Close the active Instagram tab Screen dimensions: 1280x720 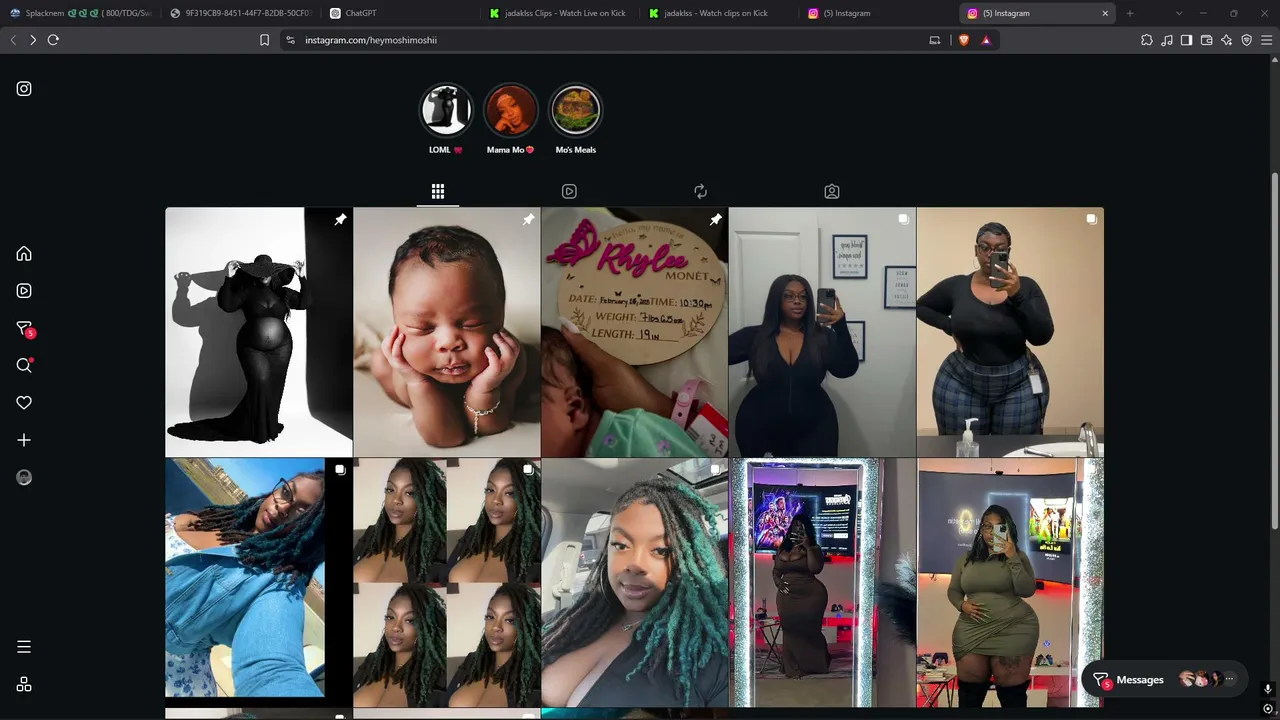(x=1105, y=13)
